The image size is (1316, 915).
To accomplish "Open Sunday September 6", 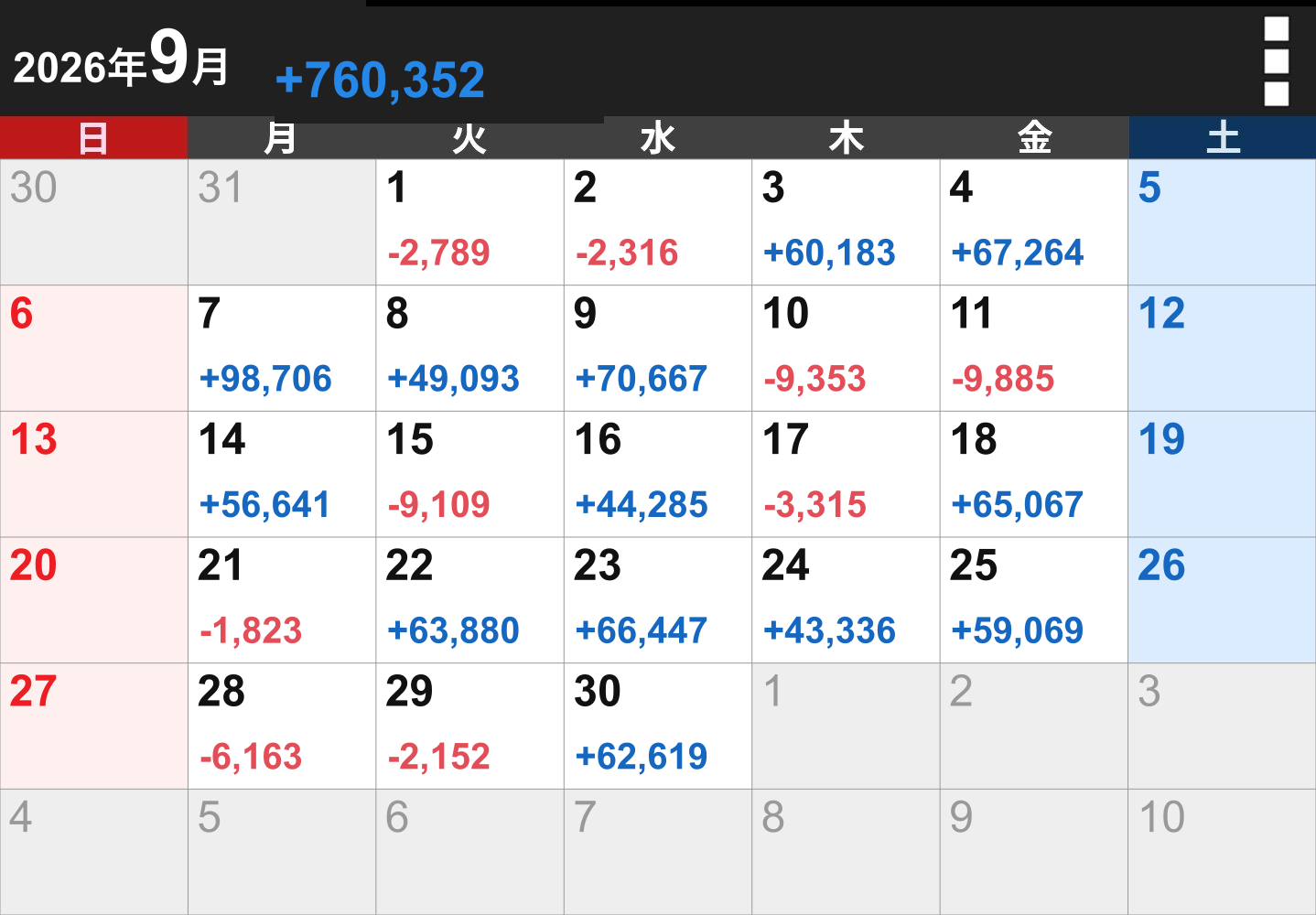I will [94, 349].
